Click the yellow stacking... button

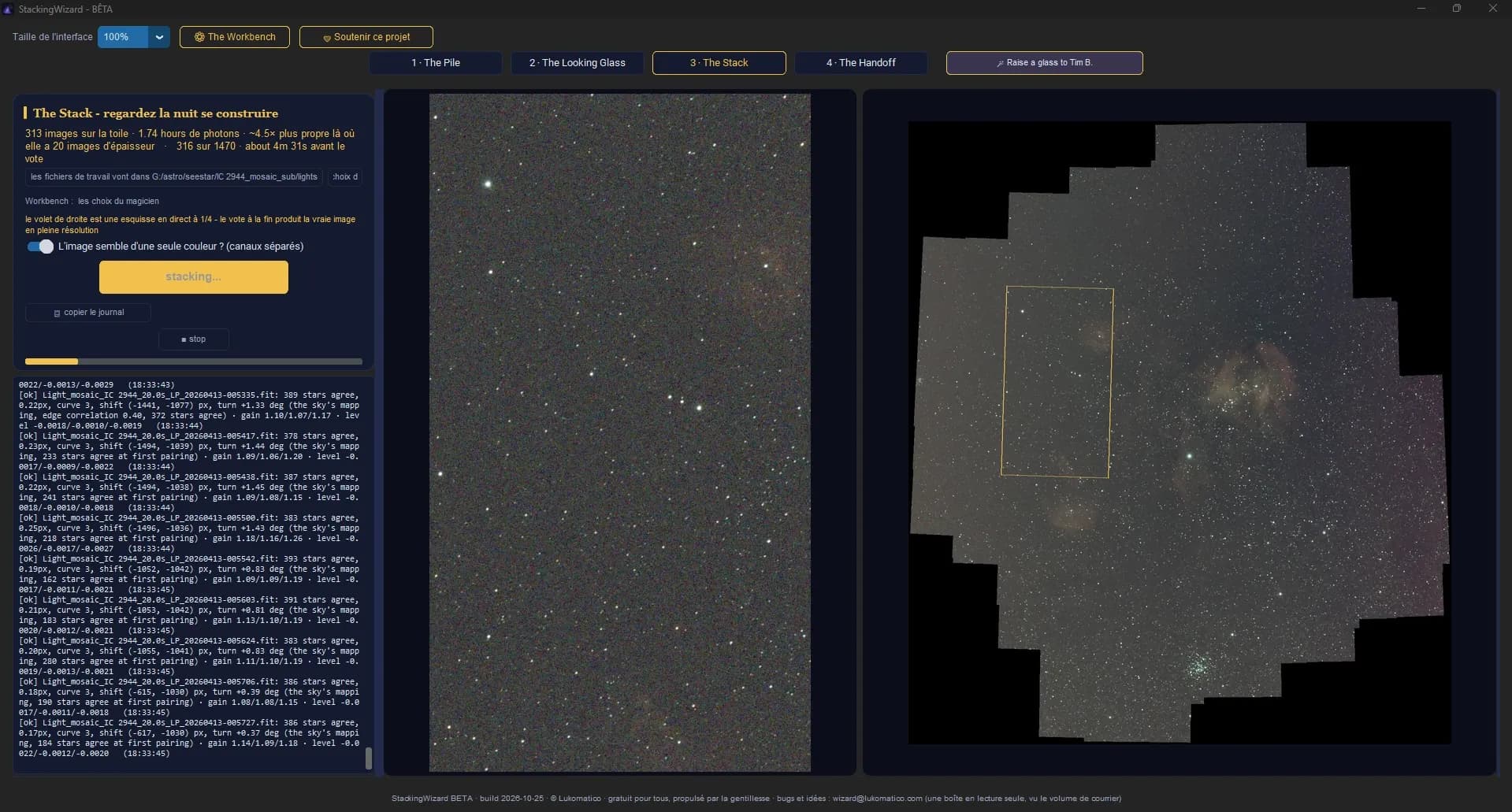pos(194,277)
